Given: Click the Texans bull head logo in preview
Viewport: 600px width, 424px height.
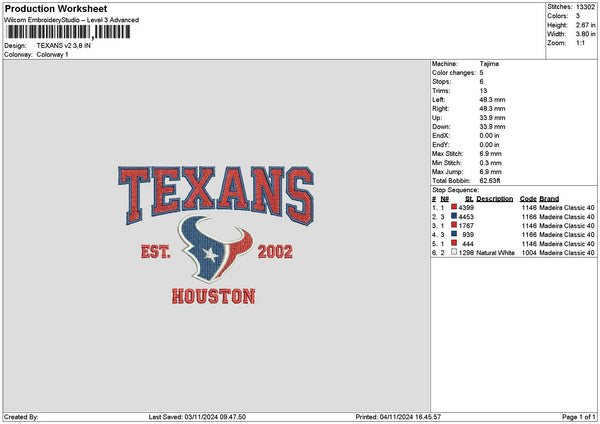Looking at the screenshot, I should [x=216, y=249].
